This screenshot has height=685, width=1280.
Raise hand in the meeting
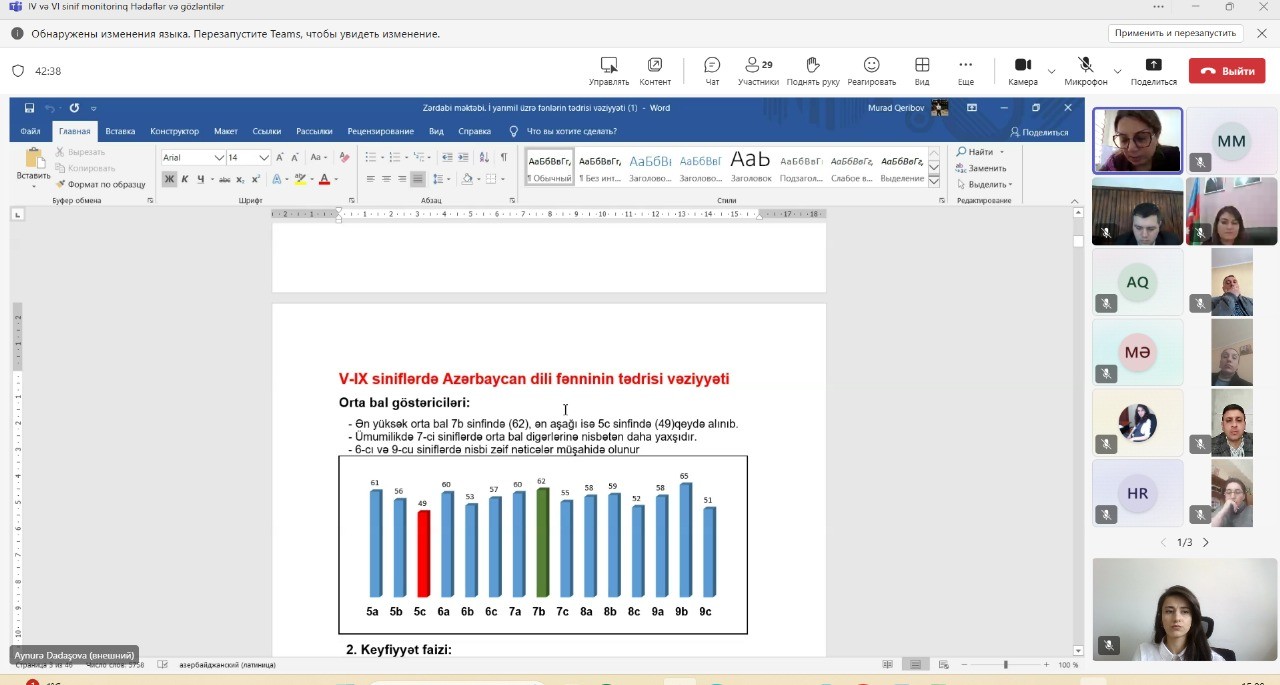click(x=813, y=66)
